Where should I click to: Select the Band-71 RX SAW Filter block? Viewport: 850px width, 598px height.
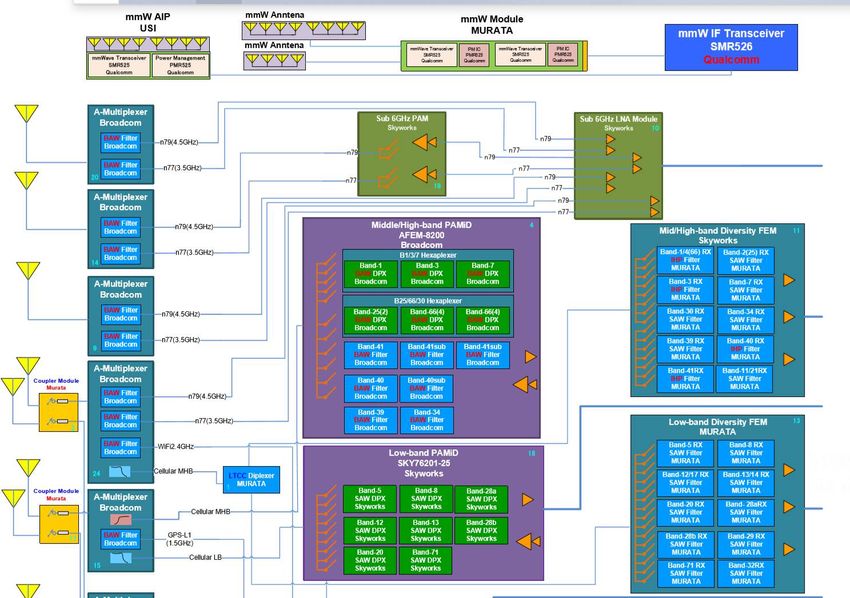tap(686, 574)
